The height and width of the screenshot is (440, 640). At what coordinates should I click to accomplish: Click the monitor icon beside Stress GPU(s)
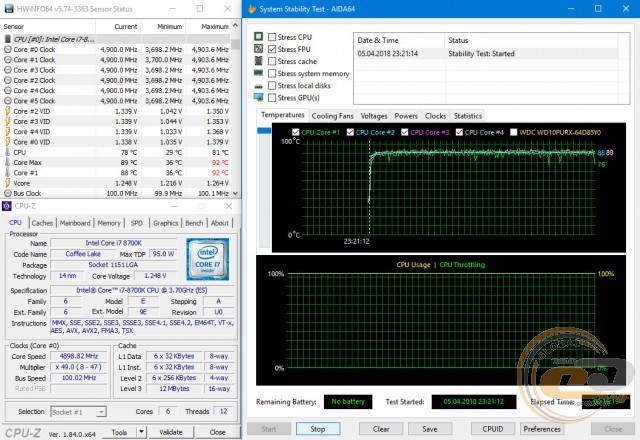[258, 98]
